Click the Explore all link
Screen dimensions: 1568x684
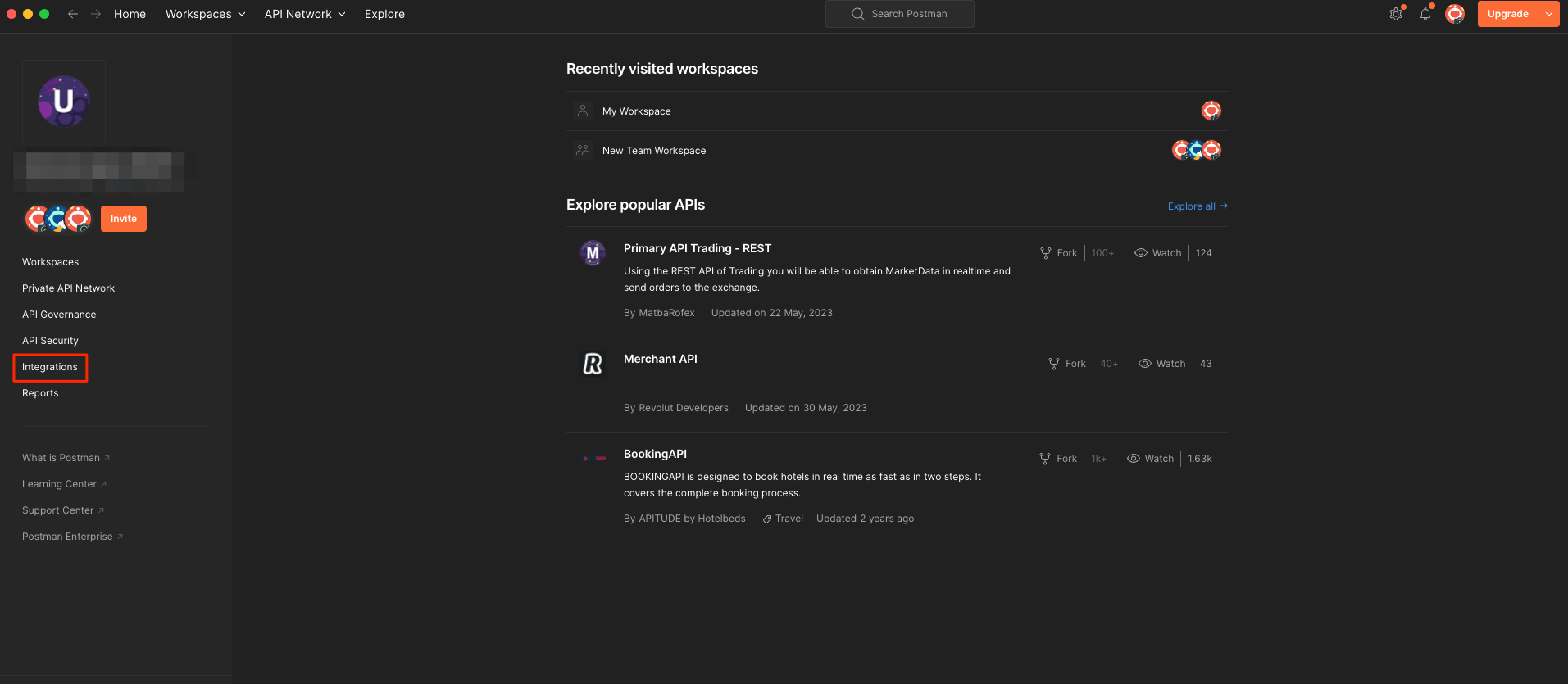click(1198, 206)
